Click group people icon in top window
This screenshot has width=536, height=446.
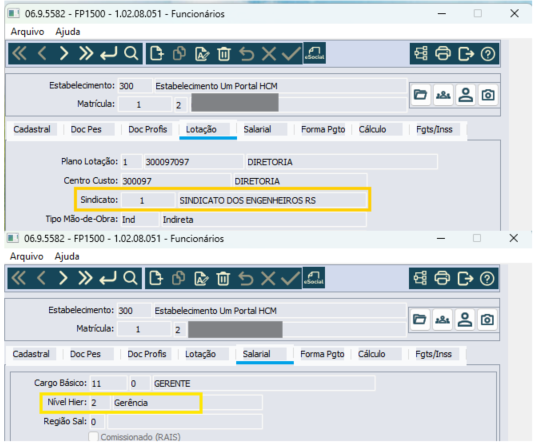click(x=443, y=95)
